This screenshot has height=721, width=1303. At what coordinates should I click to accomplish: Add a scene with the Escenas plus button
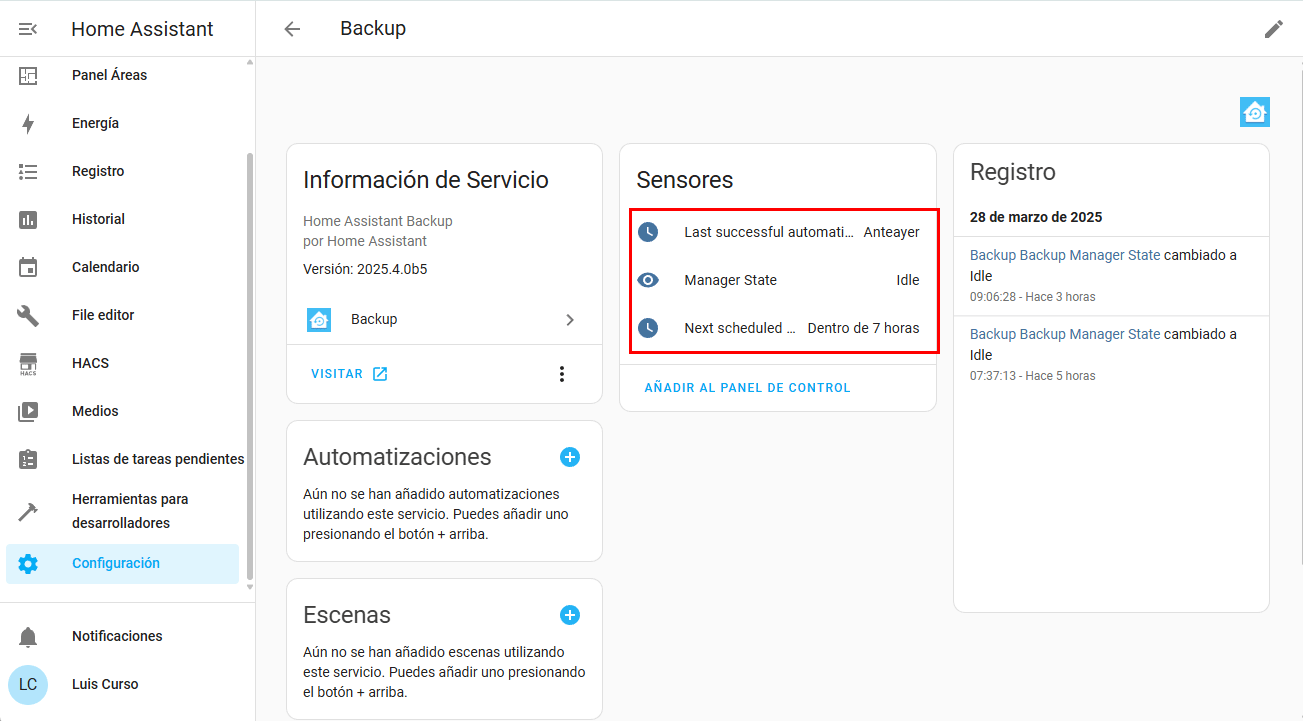570,615
